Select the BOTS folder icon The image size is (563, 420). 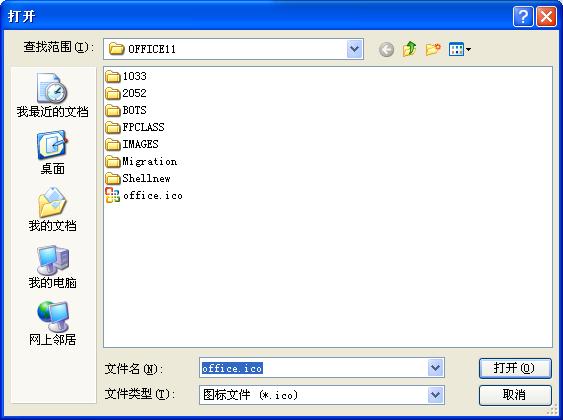click(x=113, y=111)
